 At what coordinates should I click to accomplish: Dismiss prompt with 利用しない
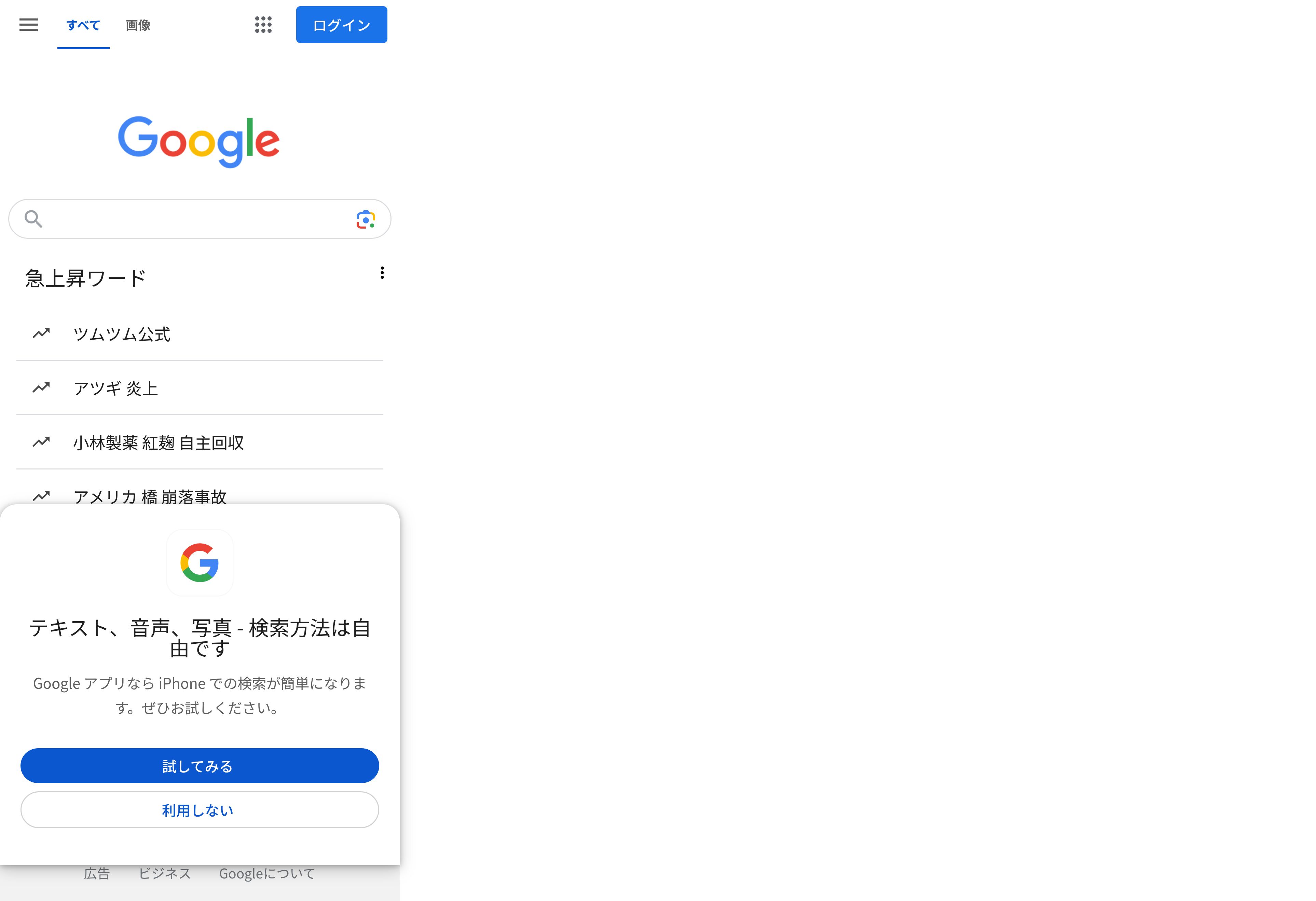pyautogui.click(x=199, y=810)
